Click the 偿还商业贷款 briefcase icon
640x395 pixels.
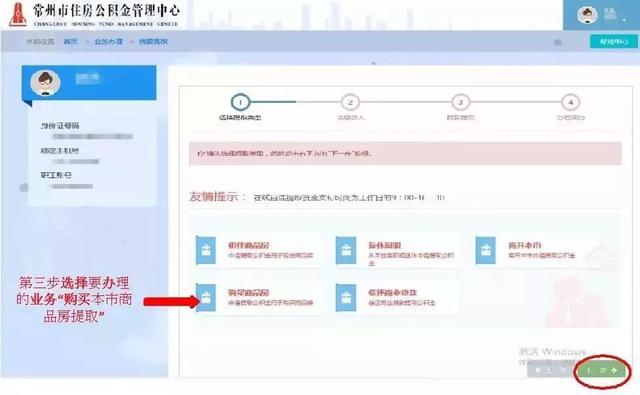coord(346,297)
